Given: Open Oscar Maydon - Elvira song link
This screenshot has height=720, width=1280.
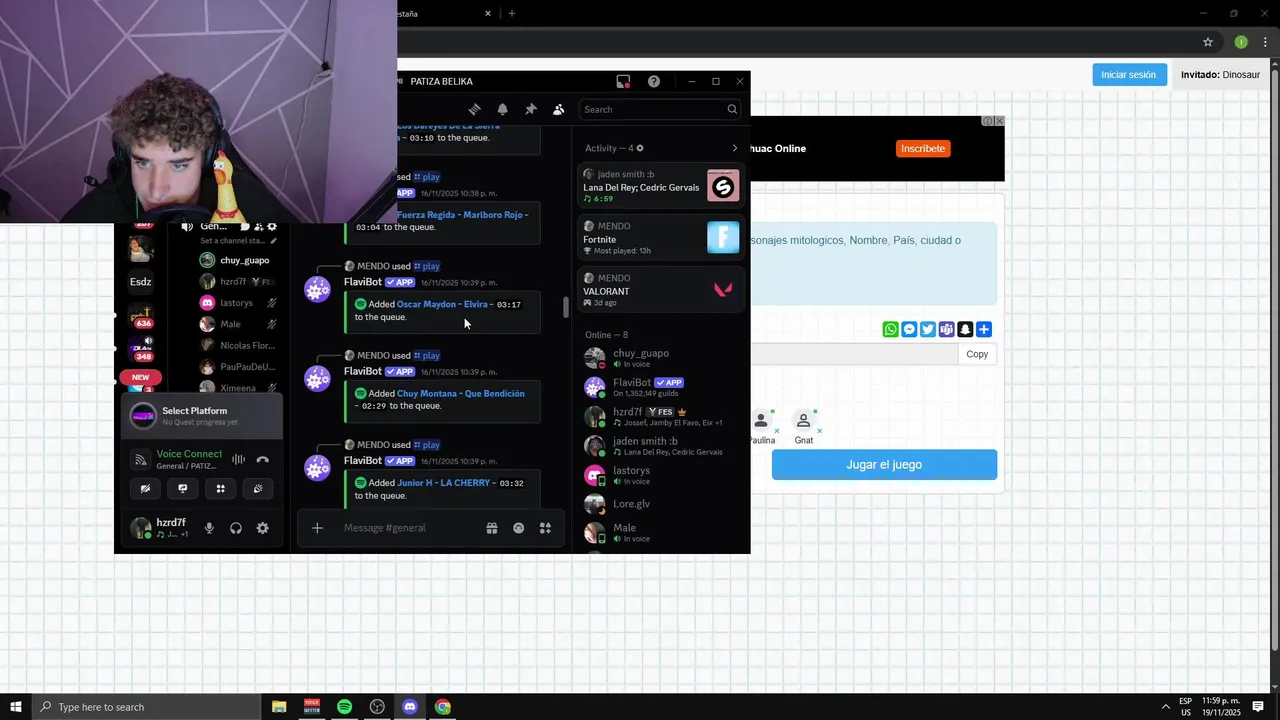Looking at the screenshot, I should [x=442, y=304].
